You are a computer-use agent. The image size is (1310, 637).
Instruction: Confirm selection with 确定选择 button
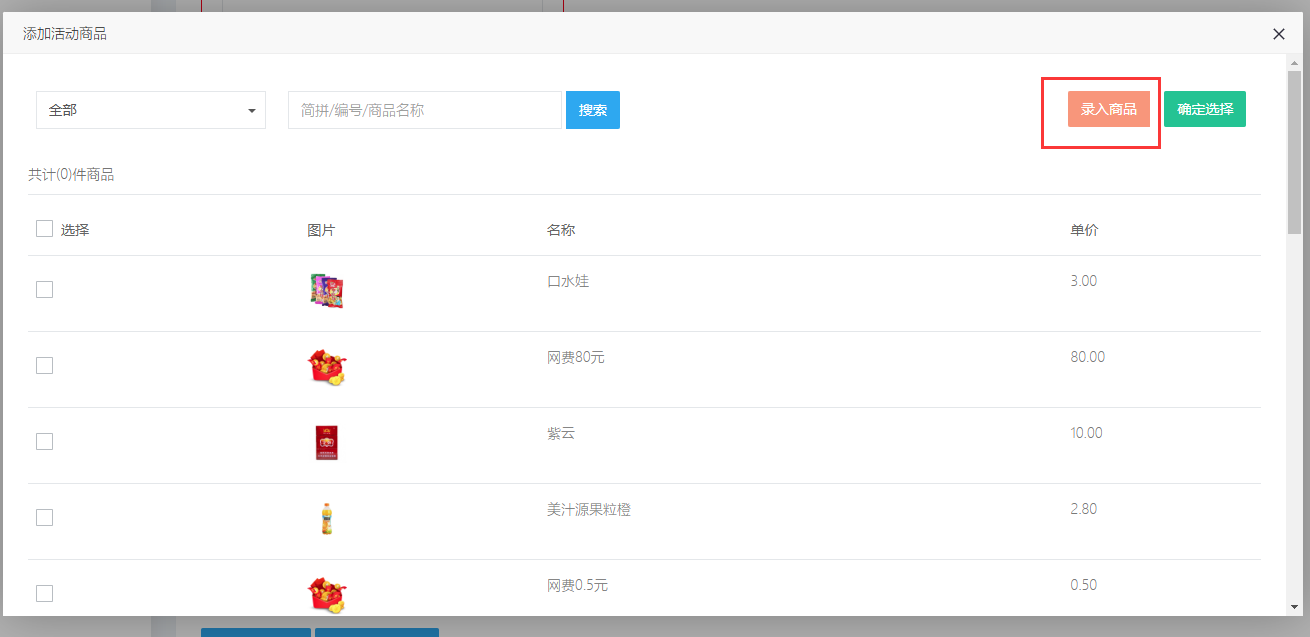click(x=1205, y=109)
